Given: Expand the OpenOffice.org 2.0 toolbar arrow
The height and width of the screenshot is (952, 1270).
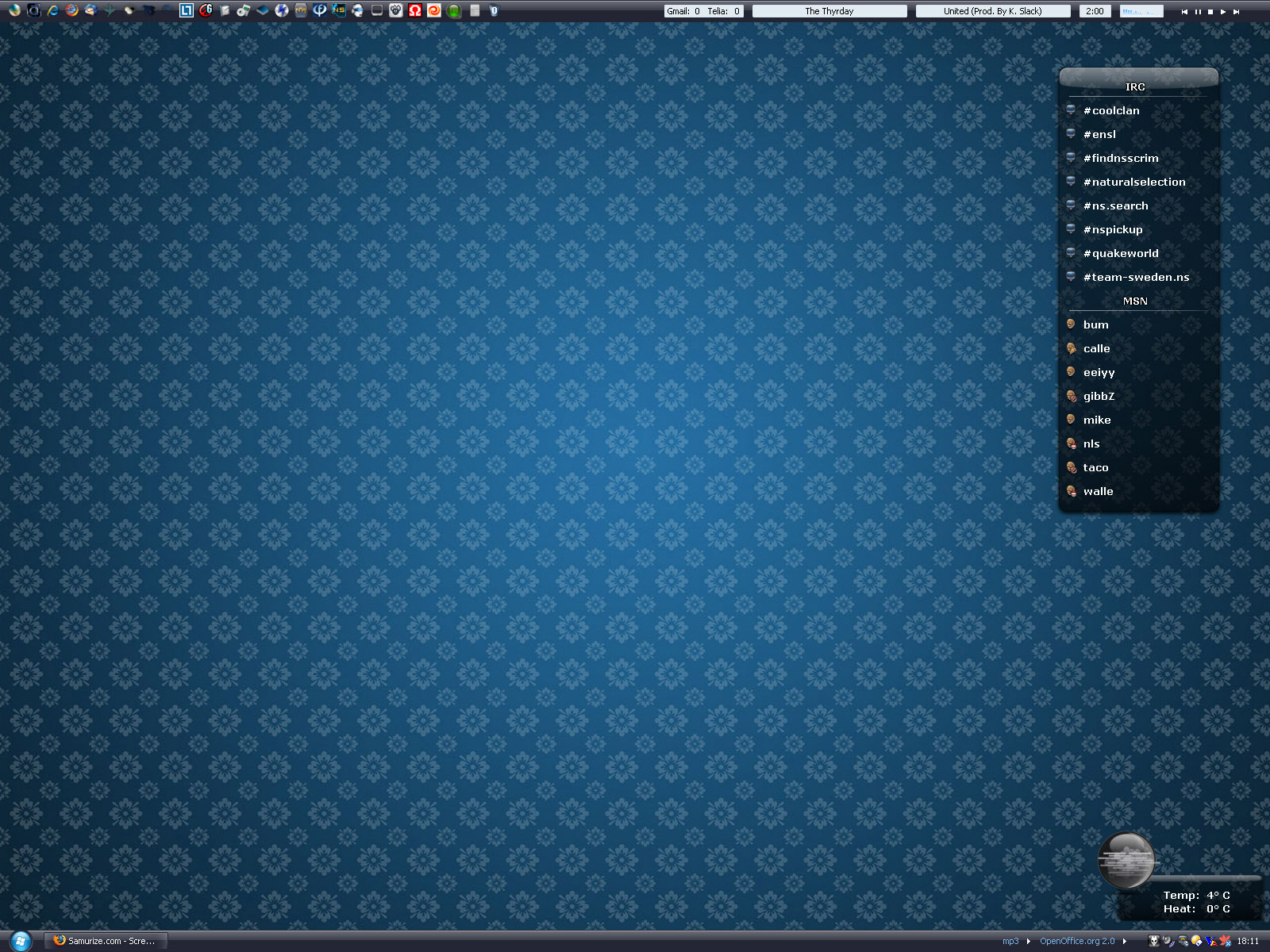Looking at the screenshot, I should tap(1125, 941).
